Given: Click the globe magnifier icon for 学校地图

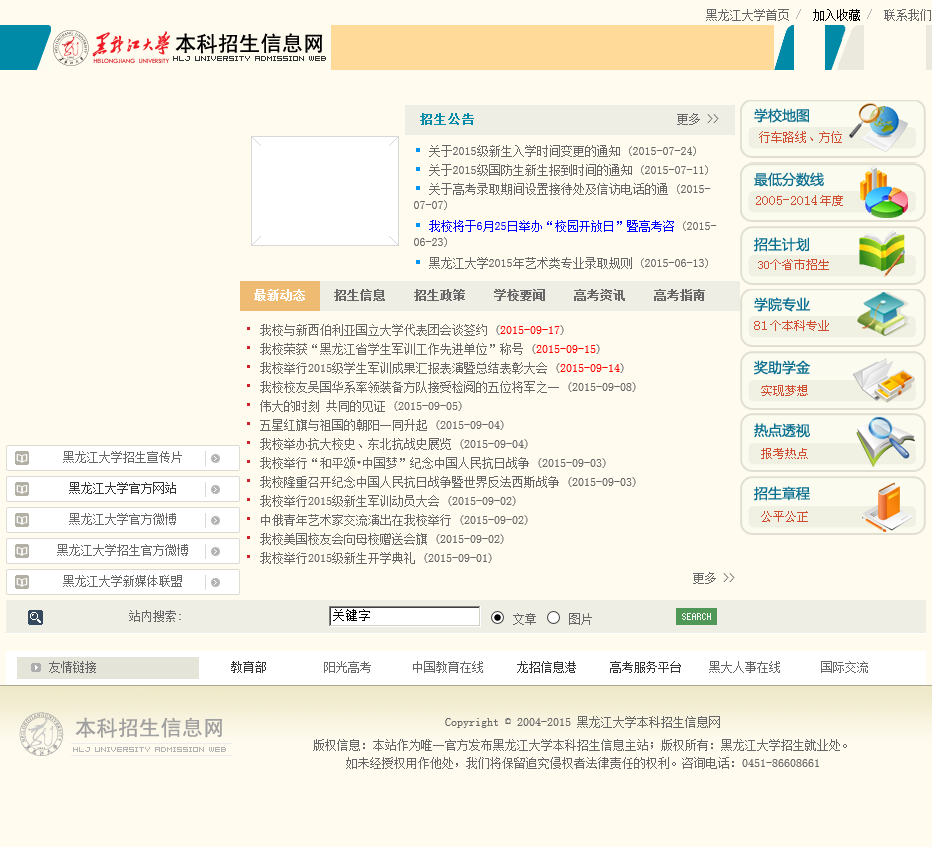Looking at the screenshot, I should click(879, 127).
